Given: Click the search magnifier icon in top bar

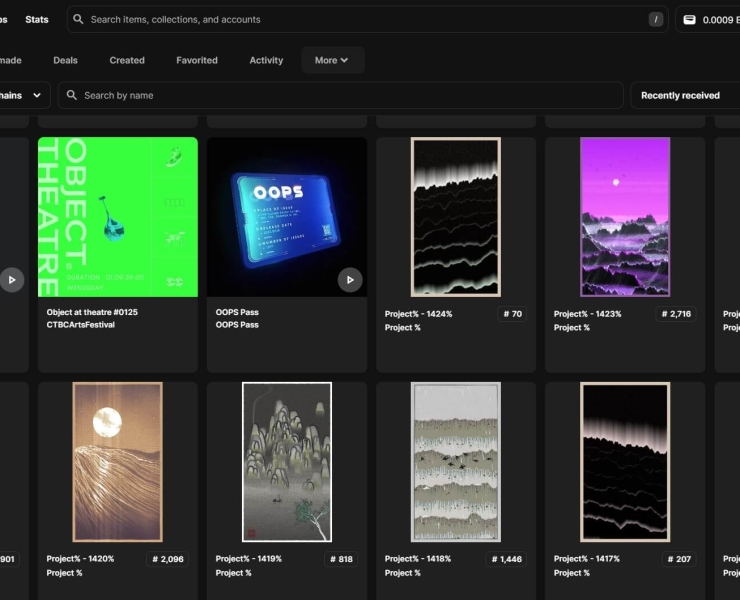Looking at the screenshot, I should [79, 19].
